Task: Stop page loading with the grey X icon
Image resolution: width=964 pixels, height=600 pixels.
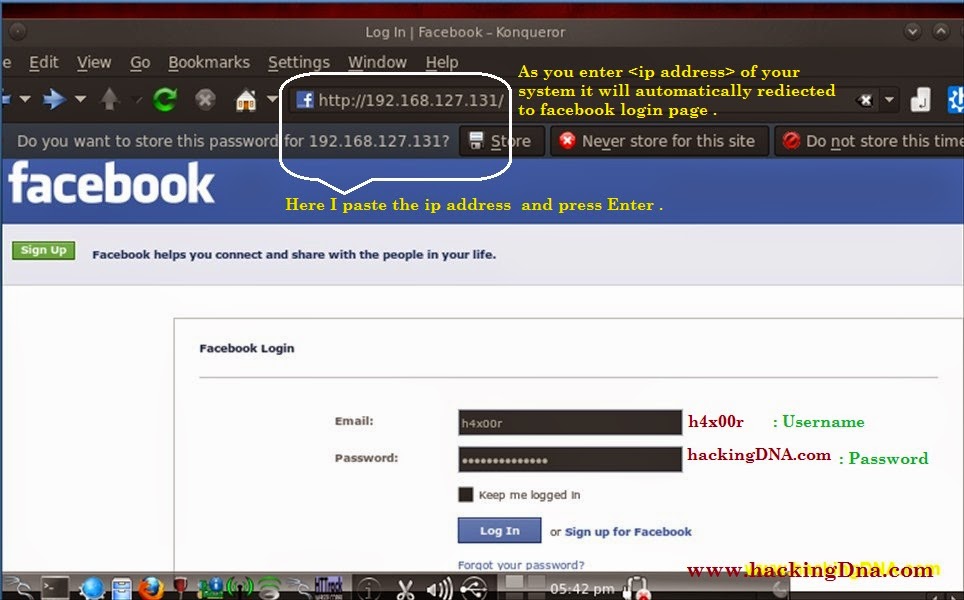Action: [205, 99]
